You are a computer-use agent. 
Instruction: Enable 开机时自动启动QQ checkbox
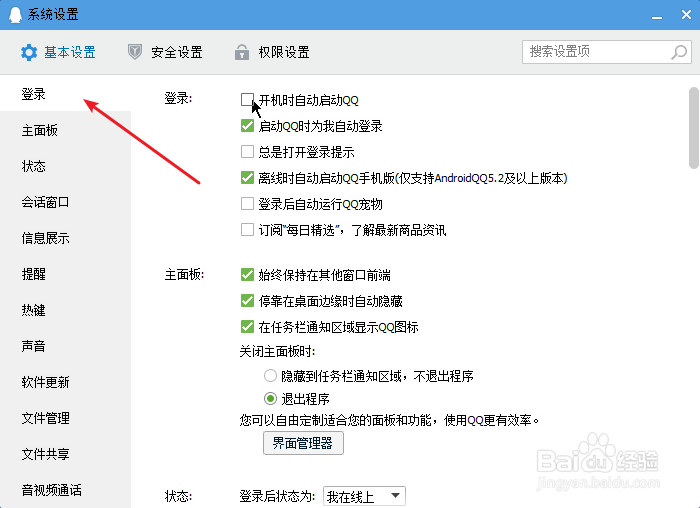247,100
